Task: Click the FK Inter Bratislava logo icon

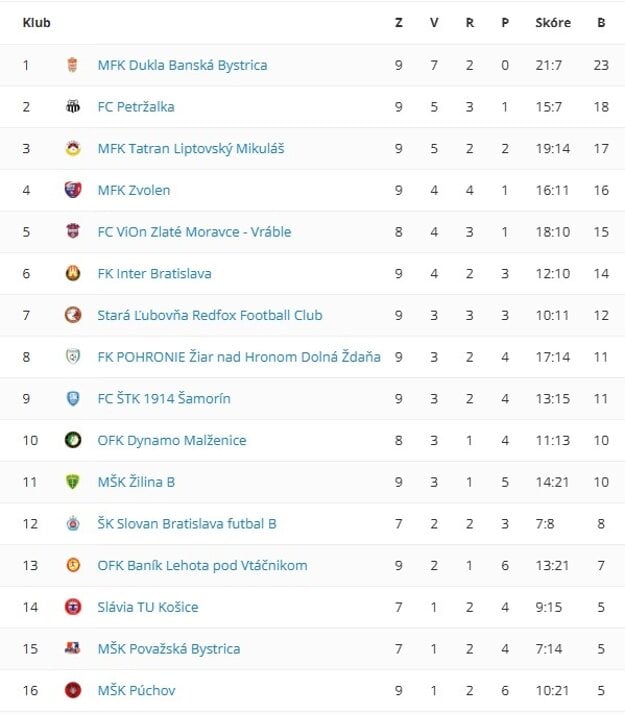Action: [x=72, y=273]
